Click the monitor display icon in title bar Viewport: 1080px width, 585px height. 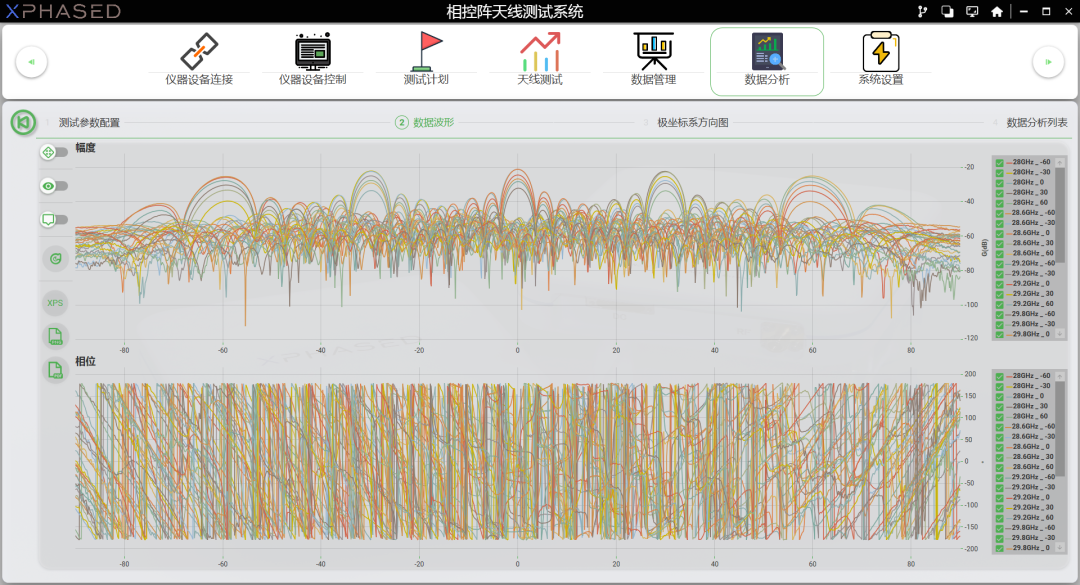click(972, 12)
